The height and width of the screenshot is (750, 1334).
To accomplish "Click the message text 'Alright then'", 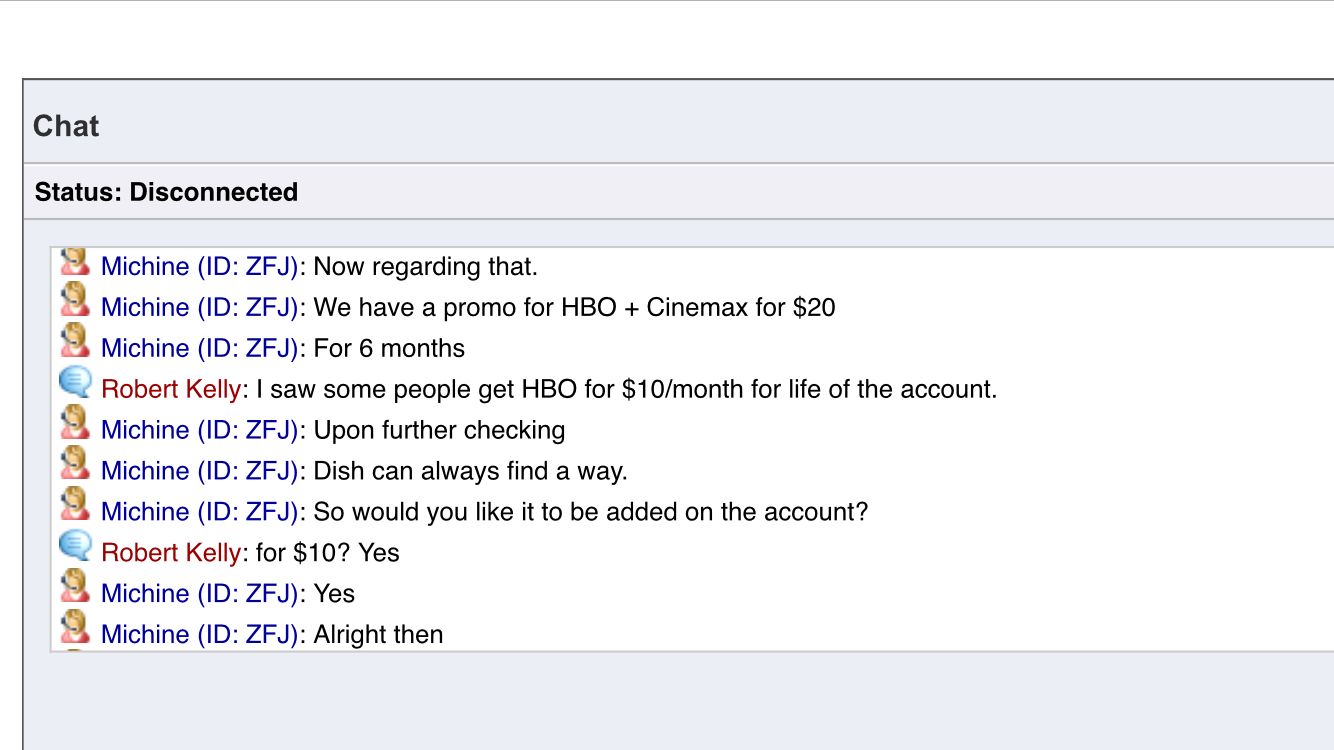I will (378, 635).
